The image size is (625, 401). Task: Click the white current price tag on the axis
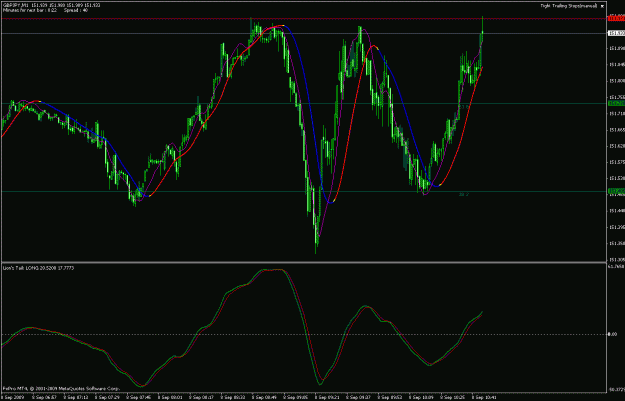point(616,33)
